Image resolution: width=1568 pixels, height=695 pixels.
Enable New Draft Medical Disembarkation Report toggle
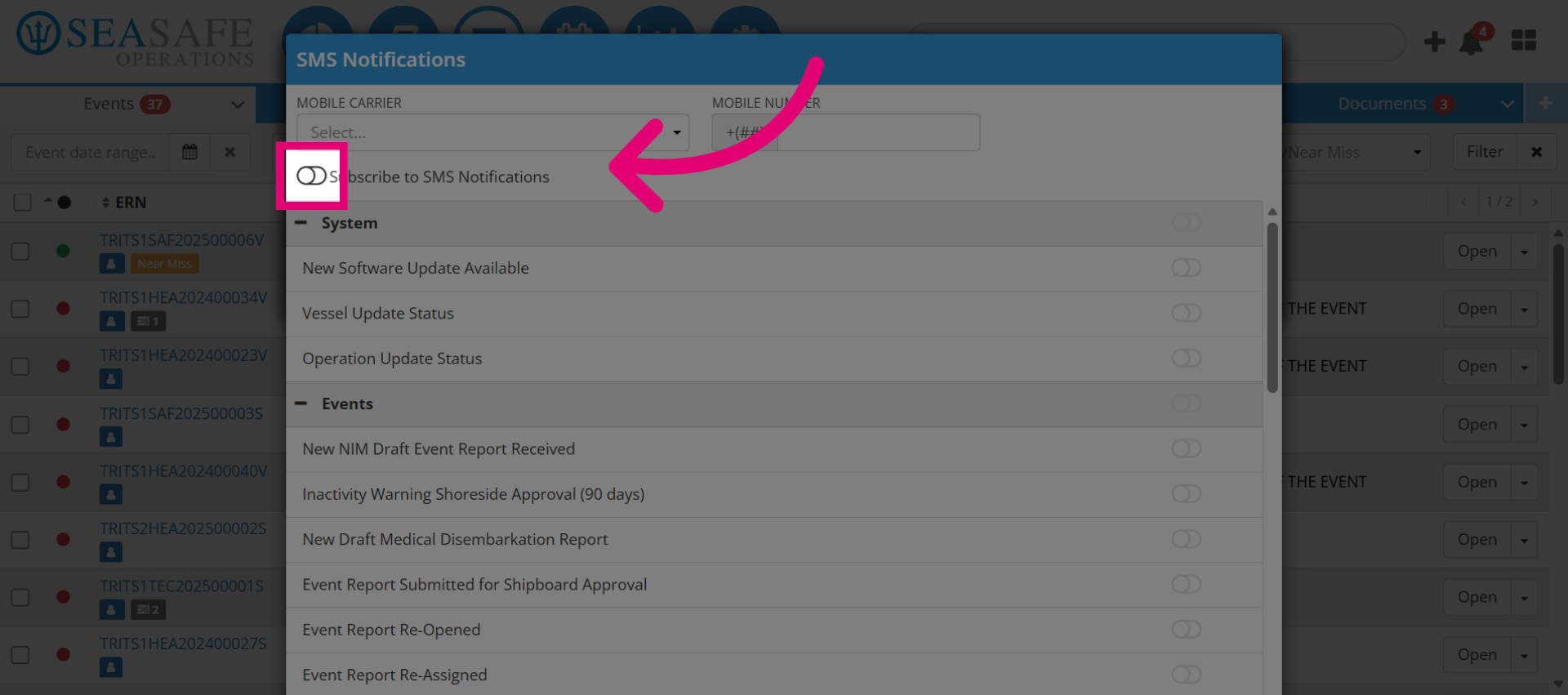pos(1186,539)
